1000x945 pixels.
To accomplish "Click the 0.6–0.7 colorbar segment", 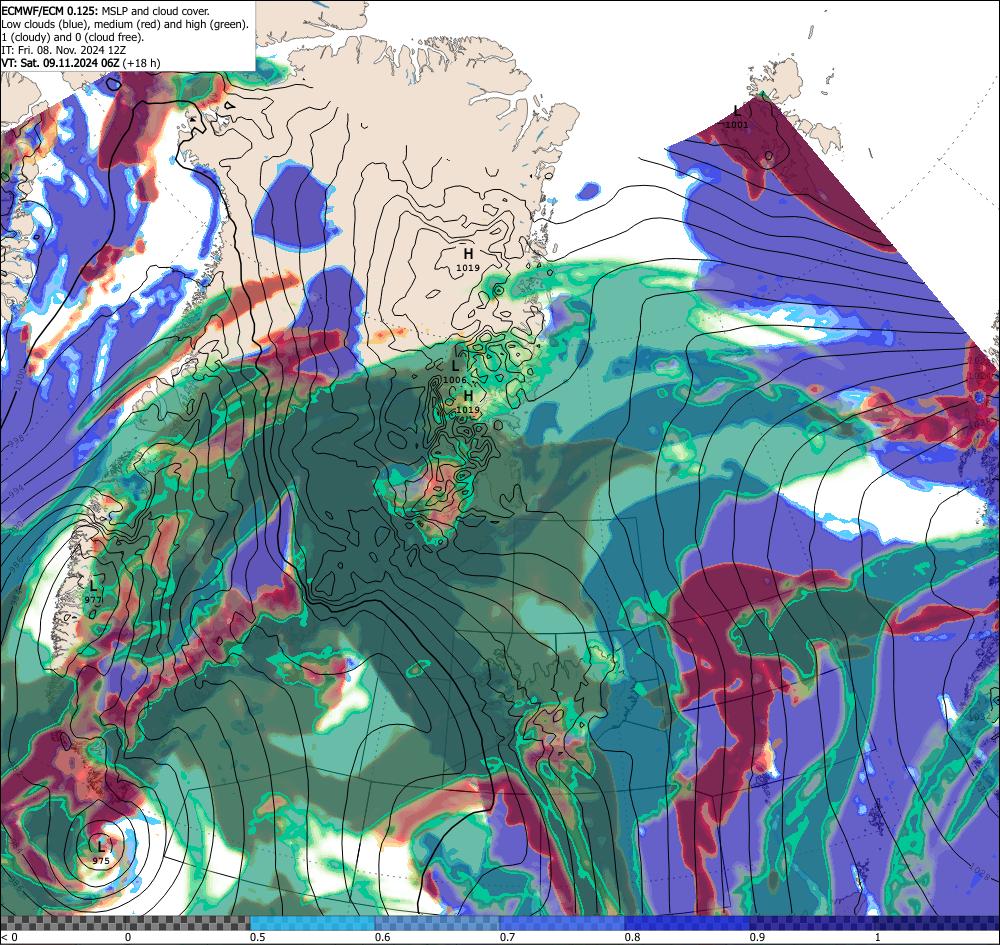I will pyautogui.click(x=438, y=923).
